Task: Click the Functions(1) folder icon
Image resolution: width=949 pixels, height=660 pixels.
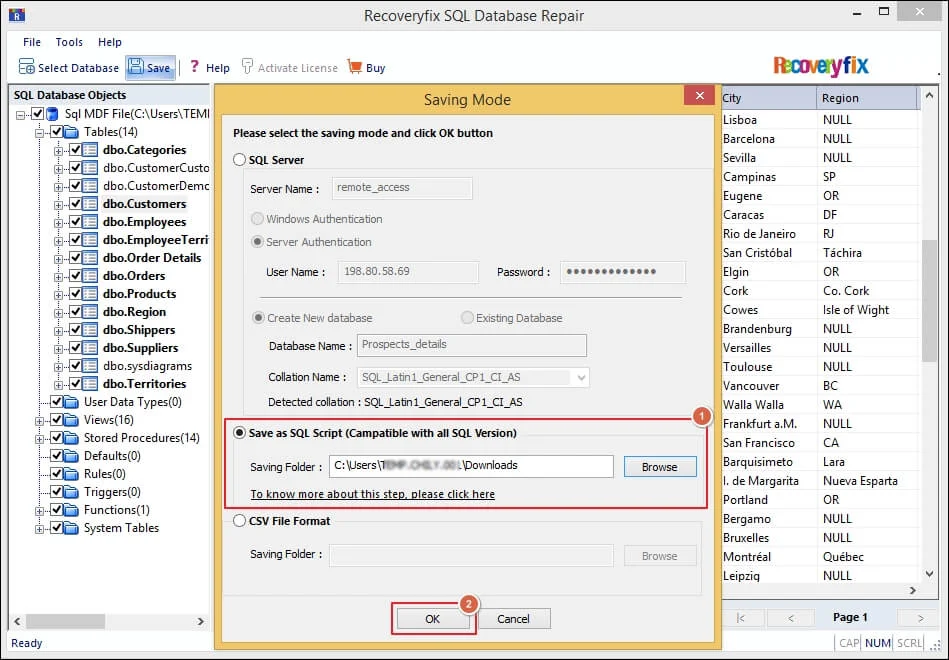Action: coord(71,510)
